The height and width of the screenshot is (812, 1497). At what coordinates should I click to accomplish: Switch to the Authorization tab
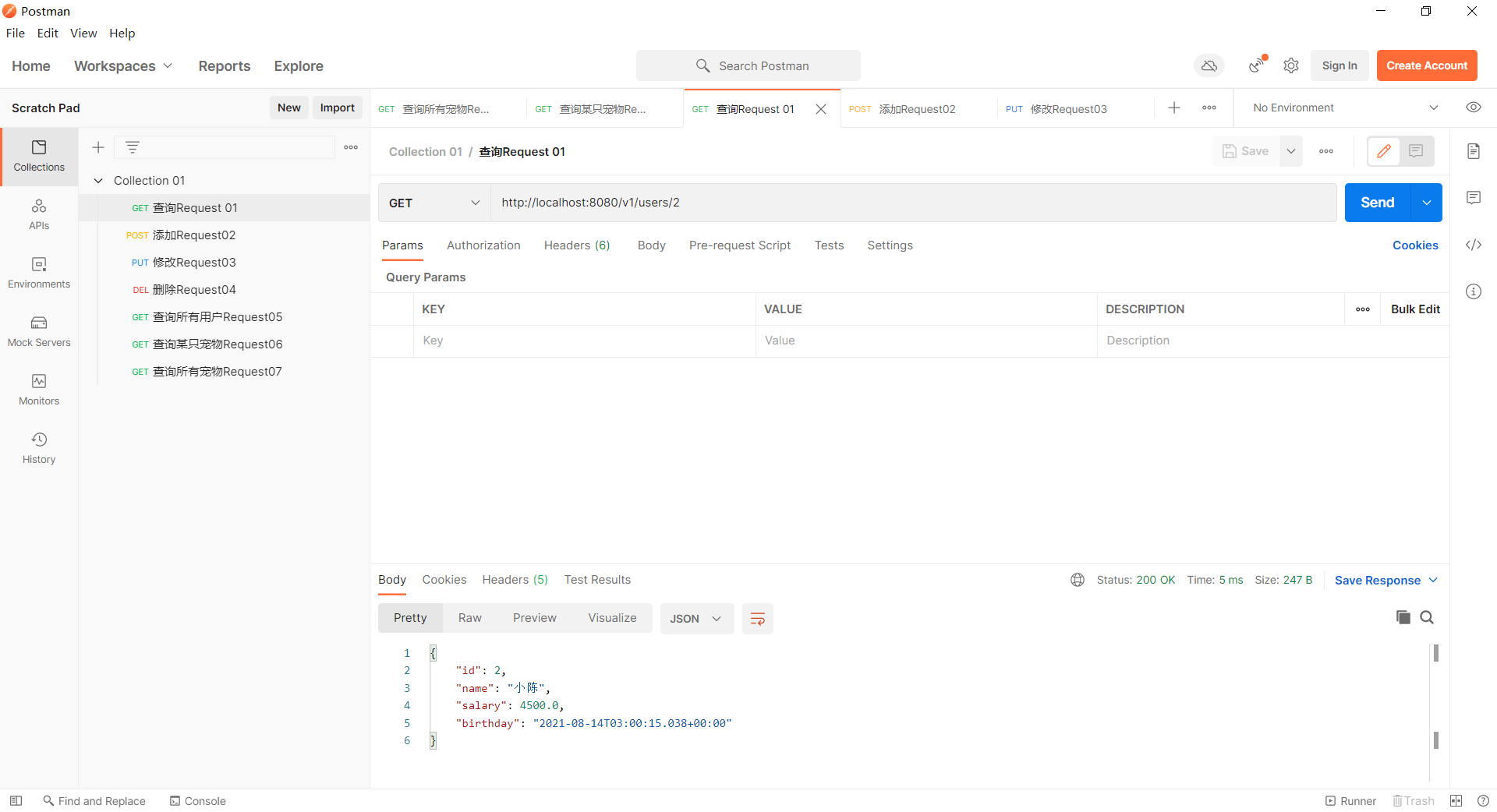point(483,245)
